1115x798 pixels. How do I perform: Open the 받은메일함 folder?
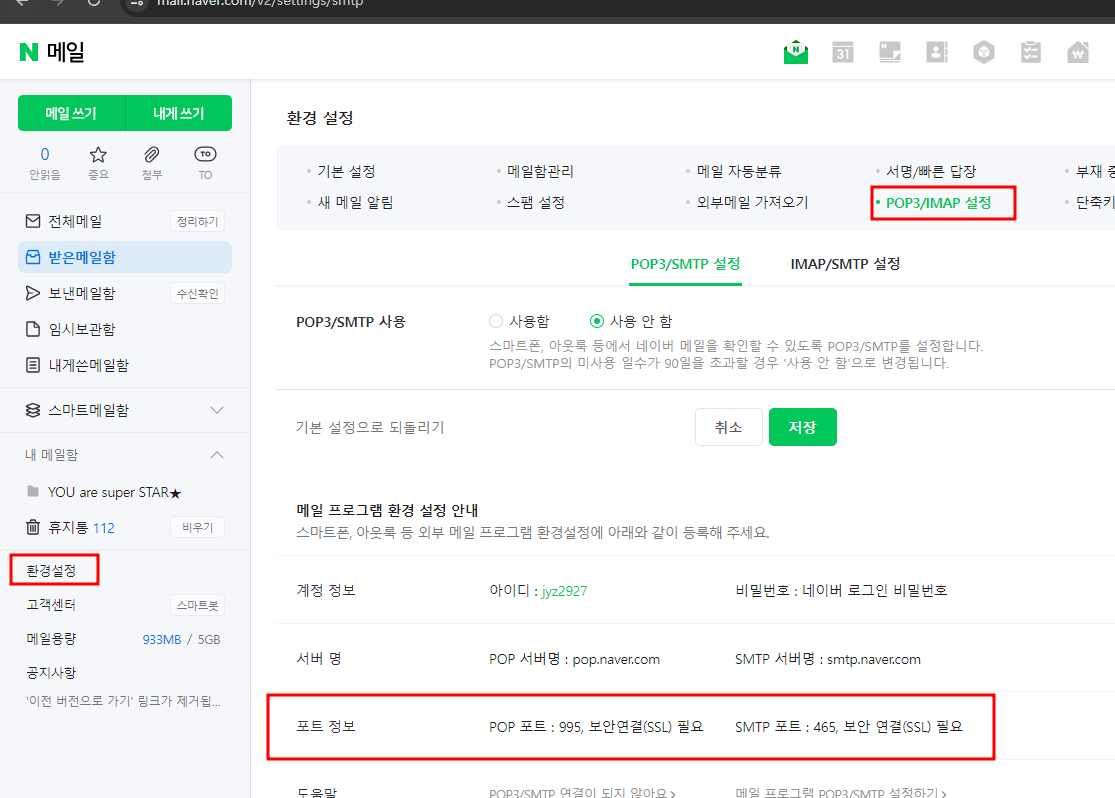point(124,257)
